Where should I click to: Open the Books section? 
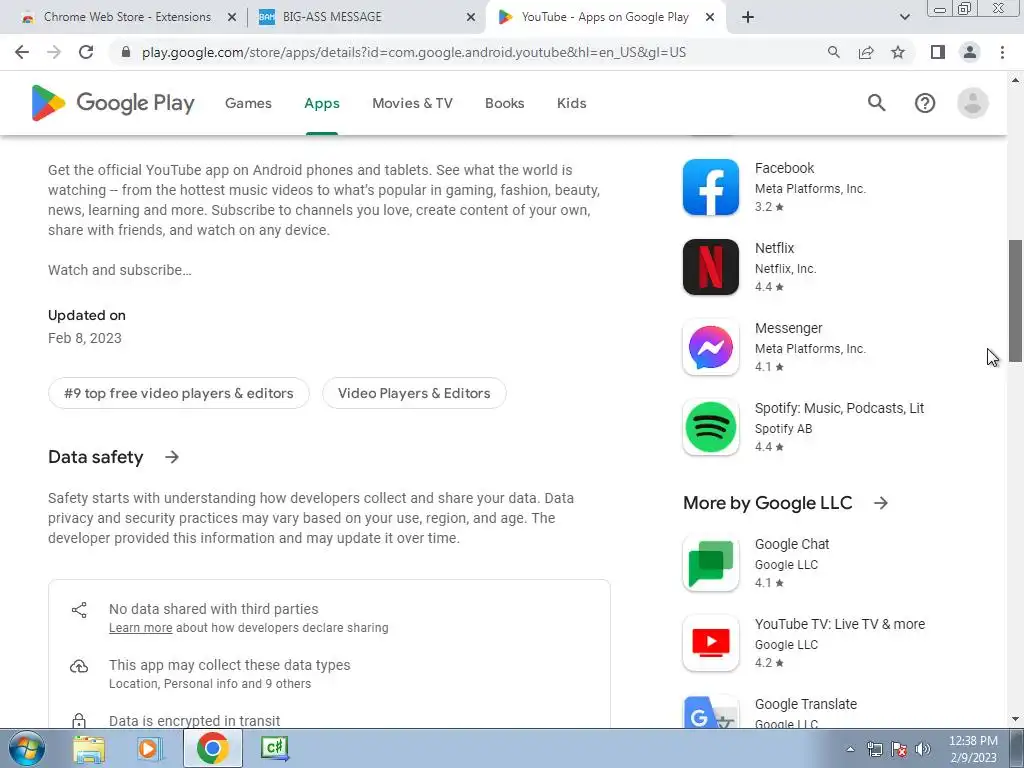(504, 103)
